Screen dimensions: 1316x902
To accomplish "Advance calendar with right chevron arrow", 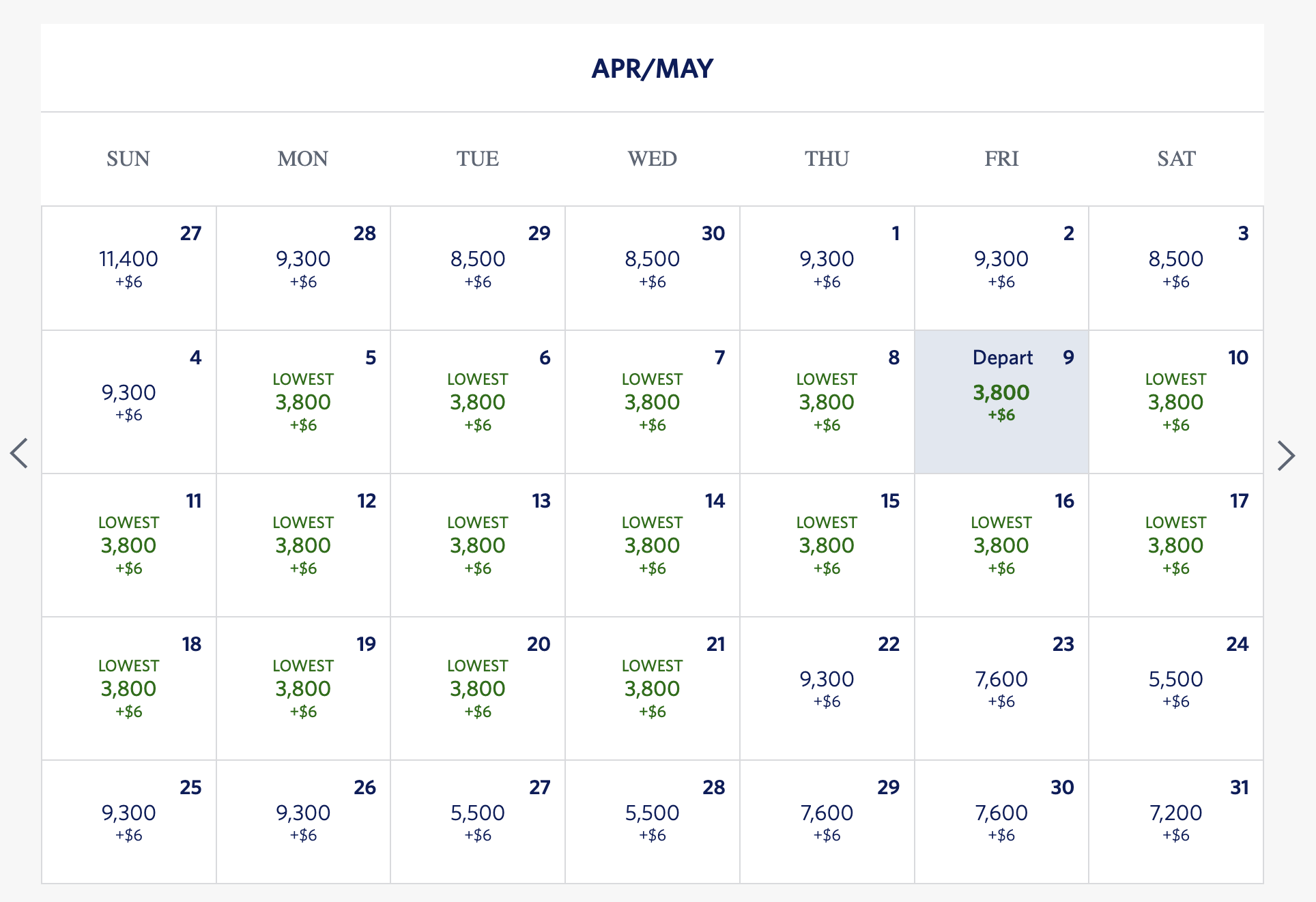I will [x=1286, y=455].
